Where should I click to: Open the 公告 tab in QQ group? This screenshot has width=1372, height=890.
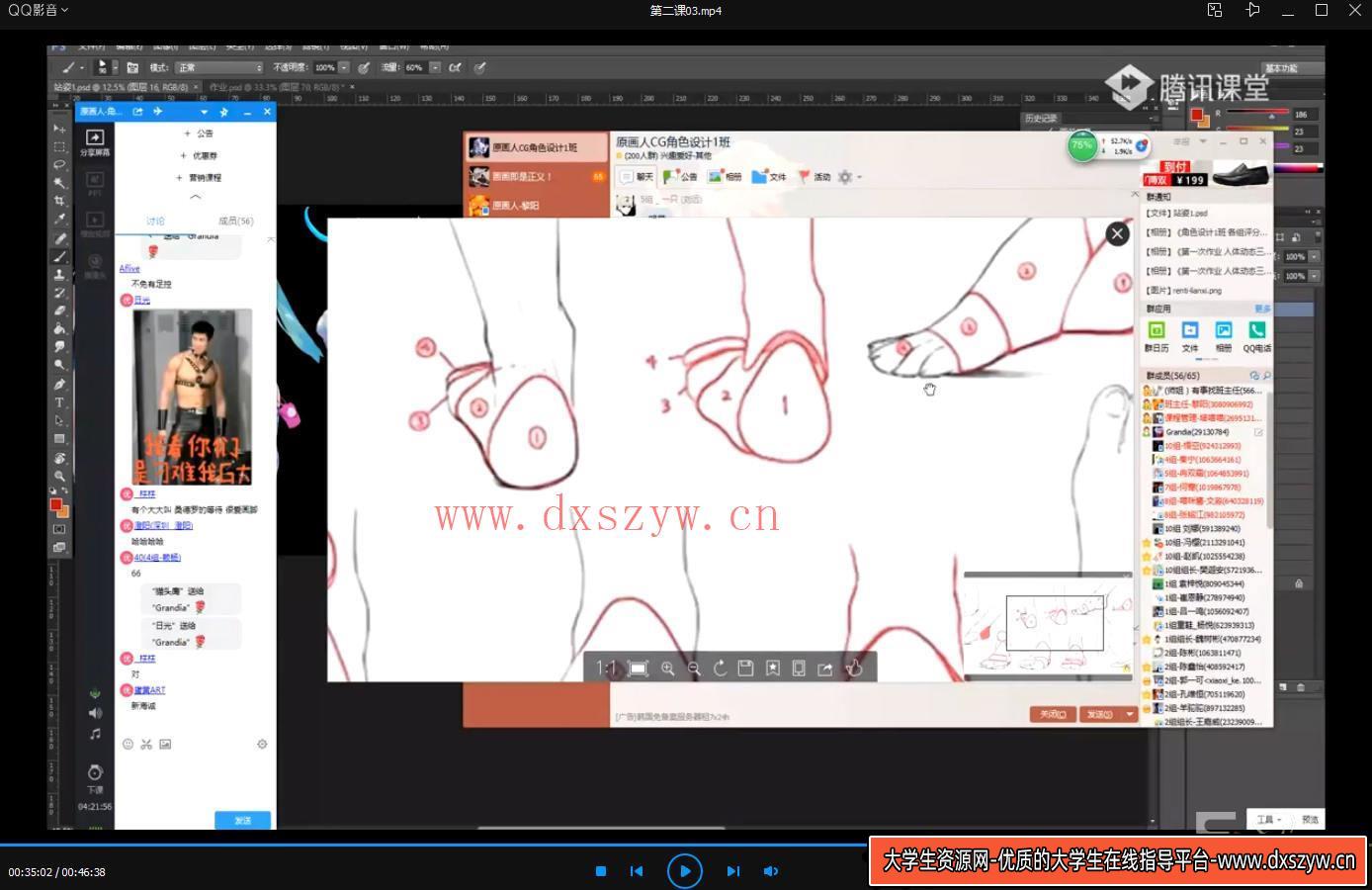click(680, 177)
